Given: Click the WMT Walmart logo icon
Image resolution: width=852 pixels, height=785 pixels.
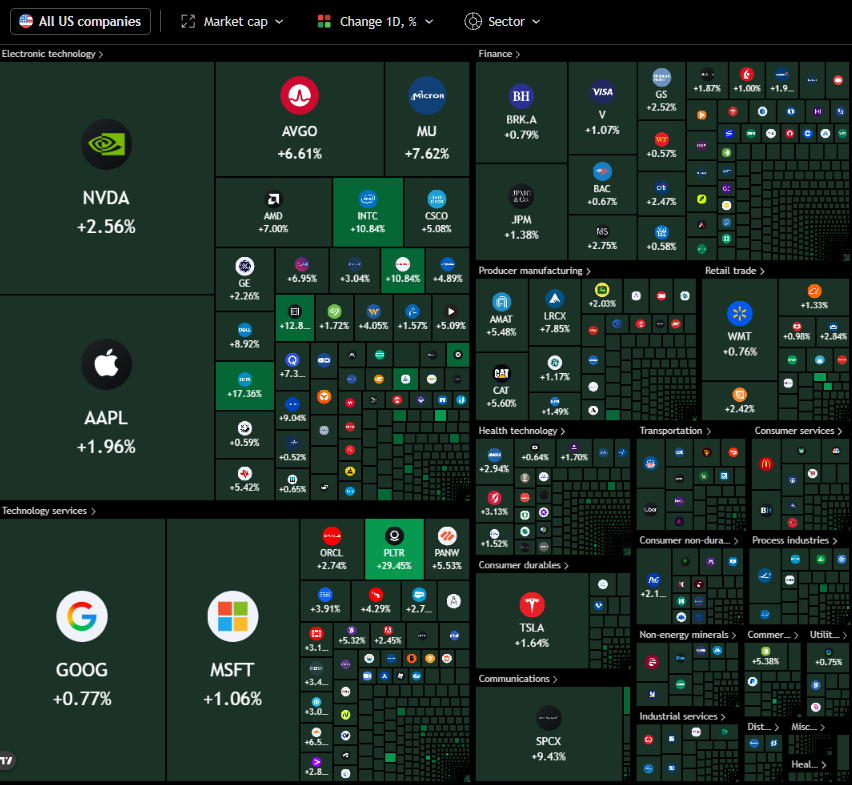Looking at the screenshot, I should [x=740, y=313].
